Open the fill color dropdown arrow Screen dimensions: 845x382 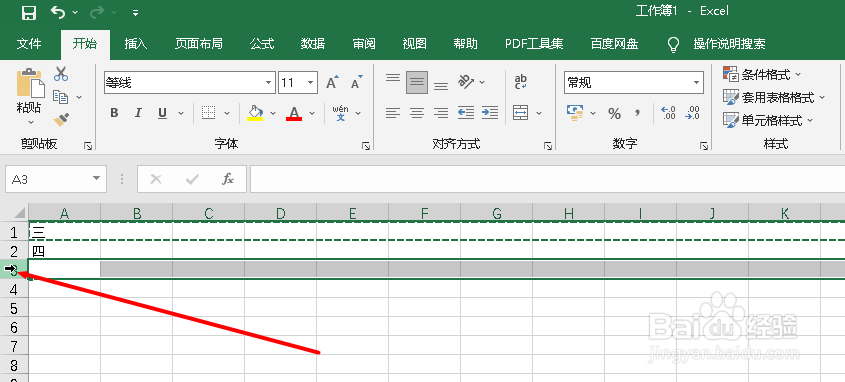(273, 113)
